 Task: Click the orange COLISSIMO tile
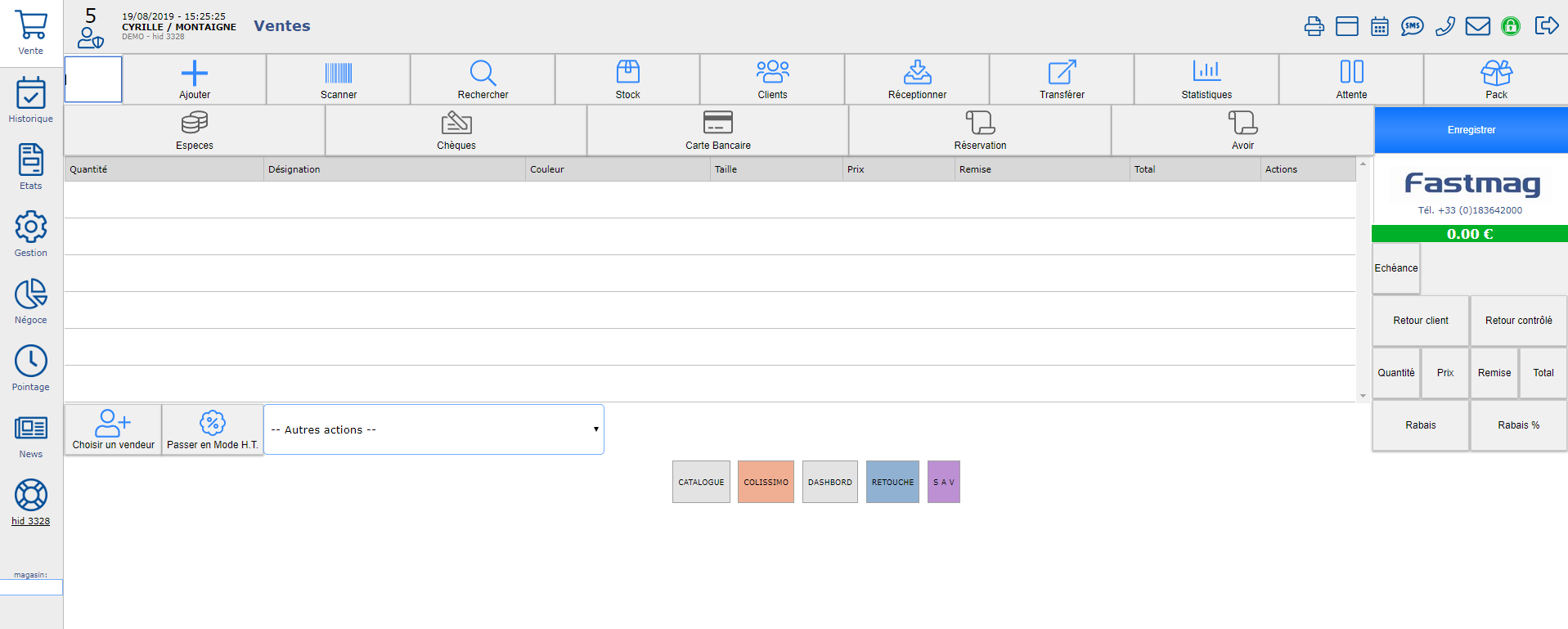[x=766, y=482]
